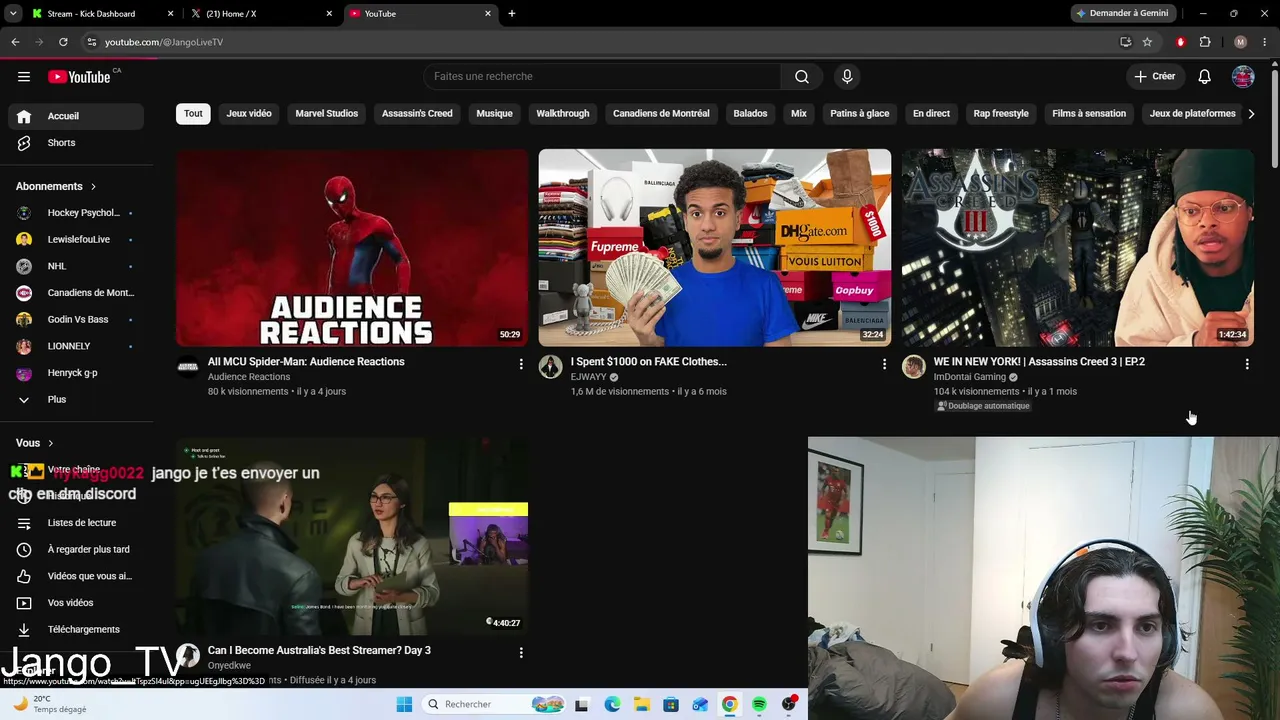View site information in address bar

(x=91, y=42)
